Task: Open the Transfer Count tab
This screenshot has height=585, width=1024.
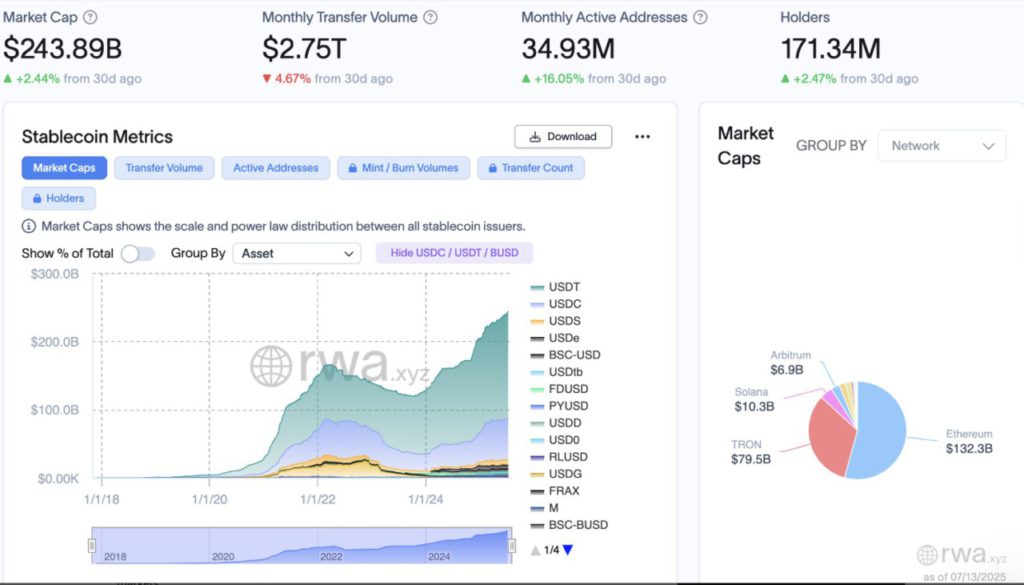Action: [531, 168]
